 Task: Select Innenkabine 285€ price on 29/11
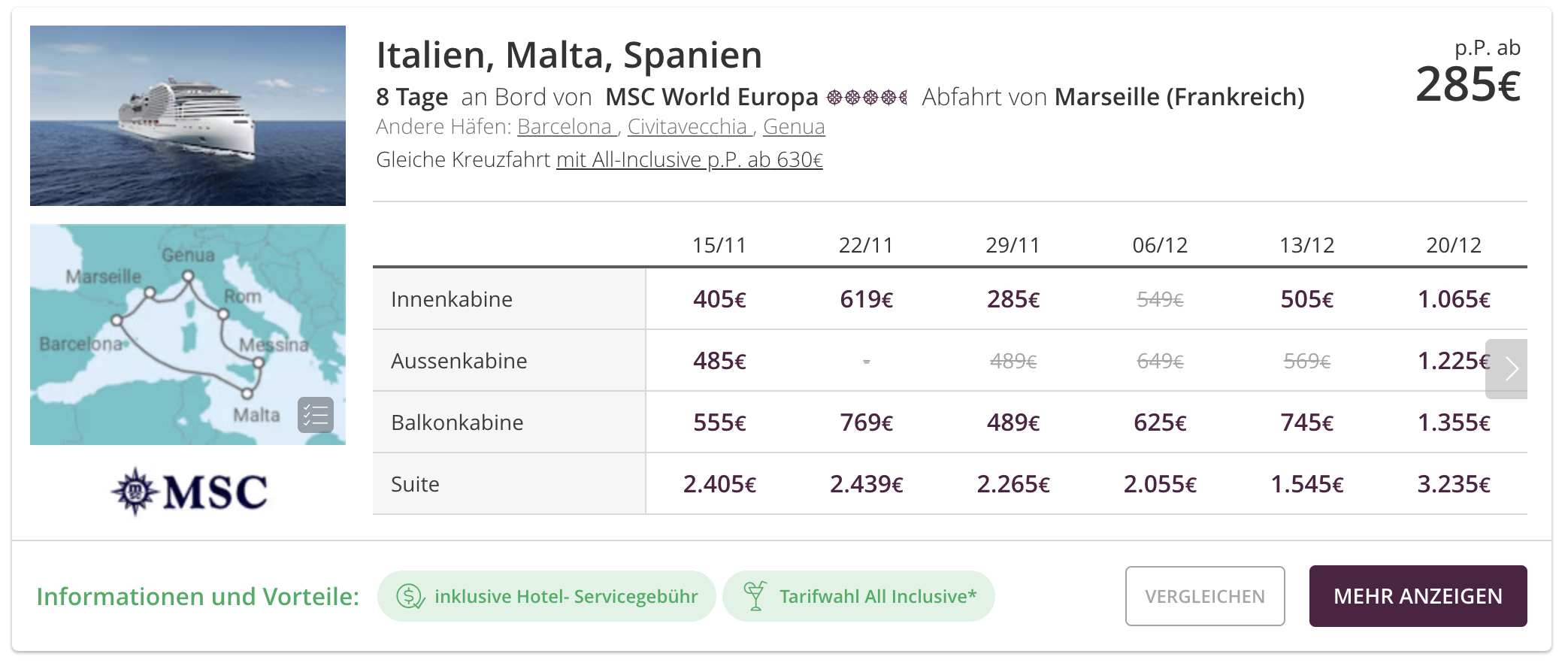point(1013,300)
